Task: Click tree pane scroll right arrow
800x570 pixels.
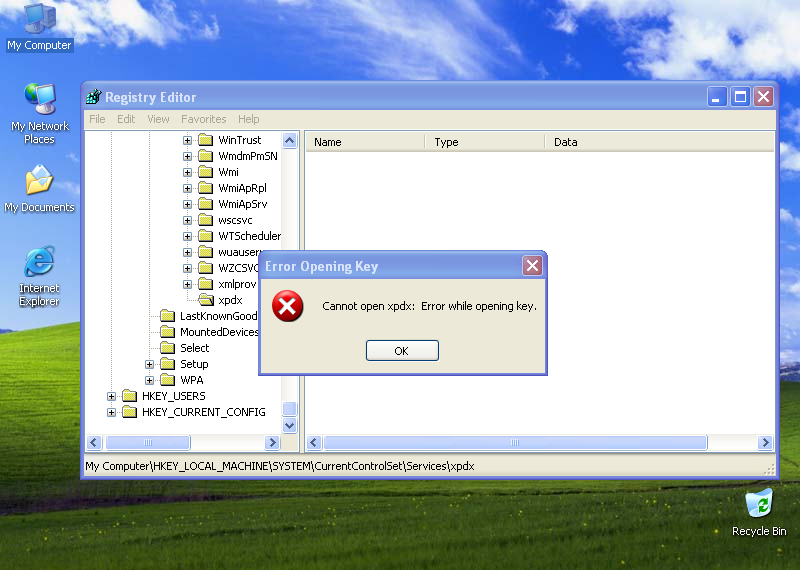Action: [x=272, y=442]
